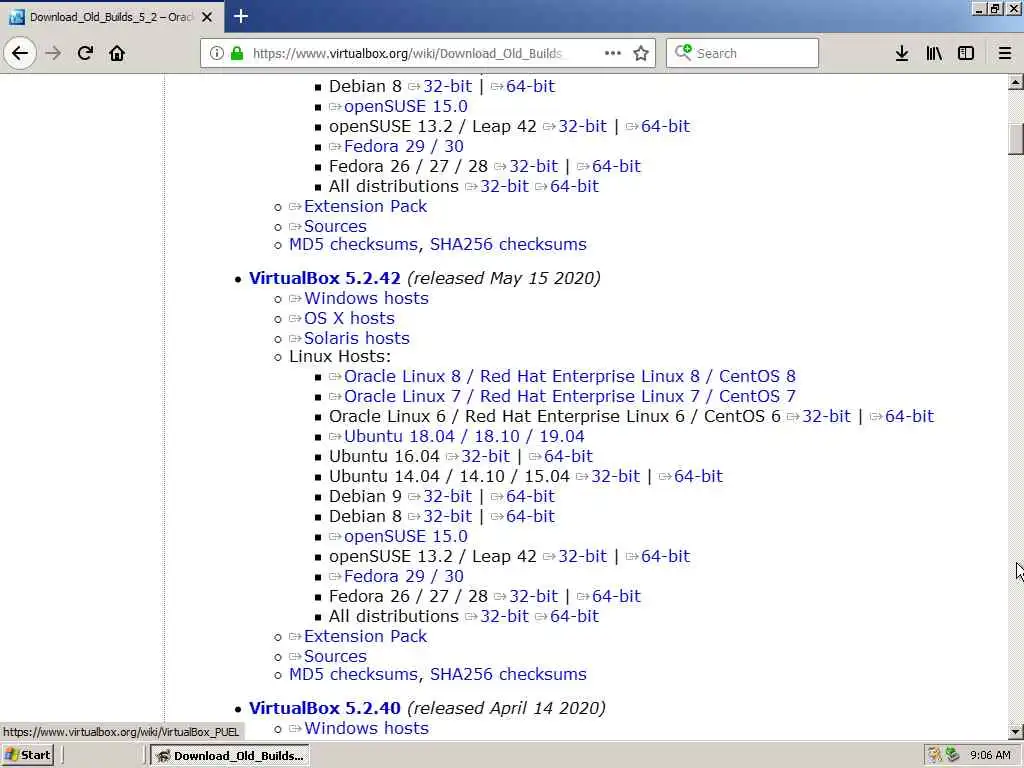Download Debian 9 32-bit package
Viewport: 1024px width, 768px height.
(447, 496)
